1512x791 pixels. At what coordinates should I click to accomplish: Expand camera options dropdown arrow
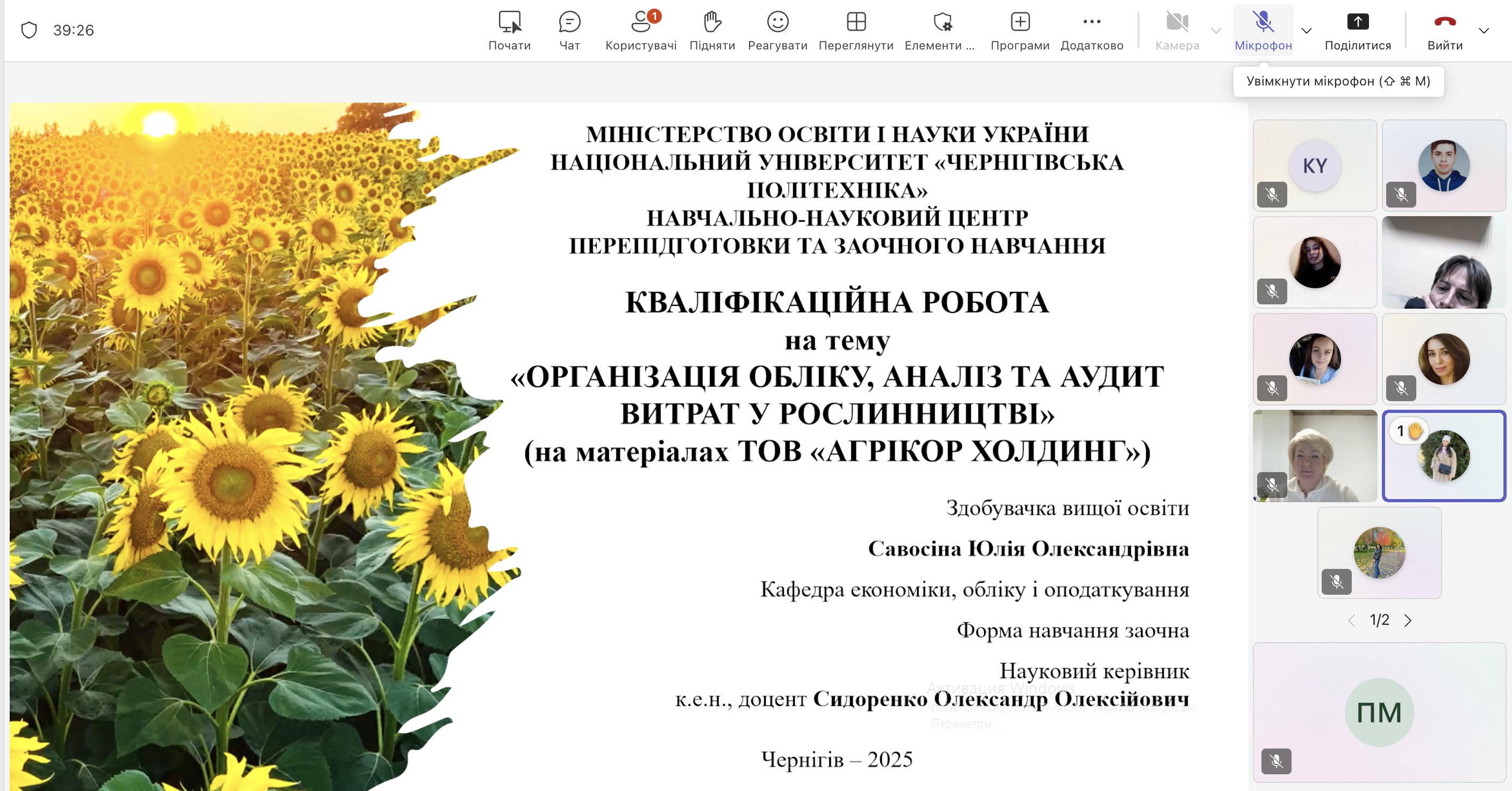(x=1216, y=31)
